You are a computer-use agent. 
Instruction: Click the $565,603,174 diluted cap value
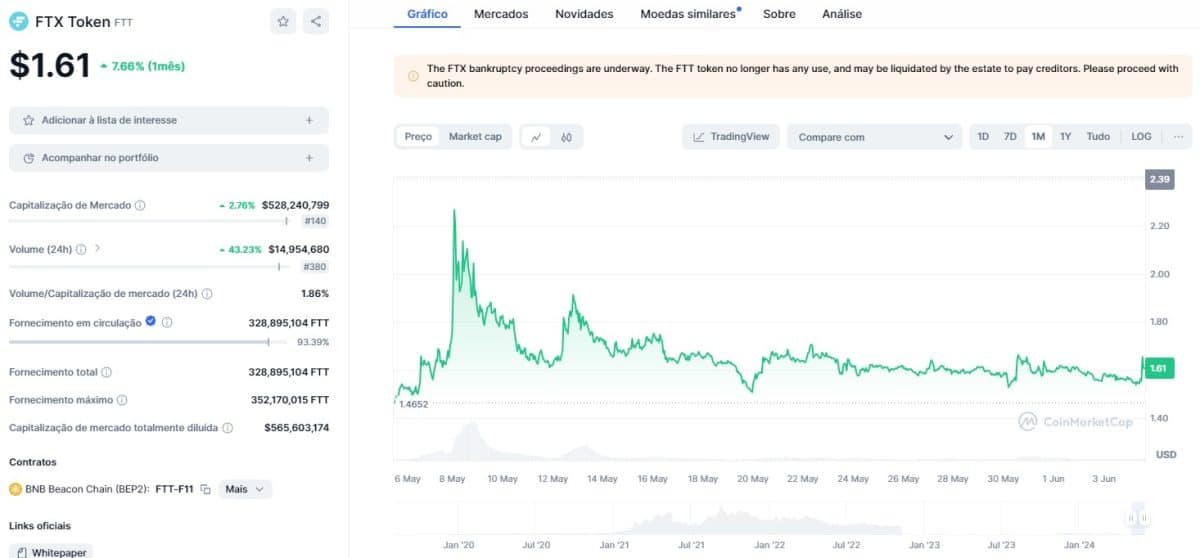[x=295, y=428]
